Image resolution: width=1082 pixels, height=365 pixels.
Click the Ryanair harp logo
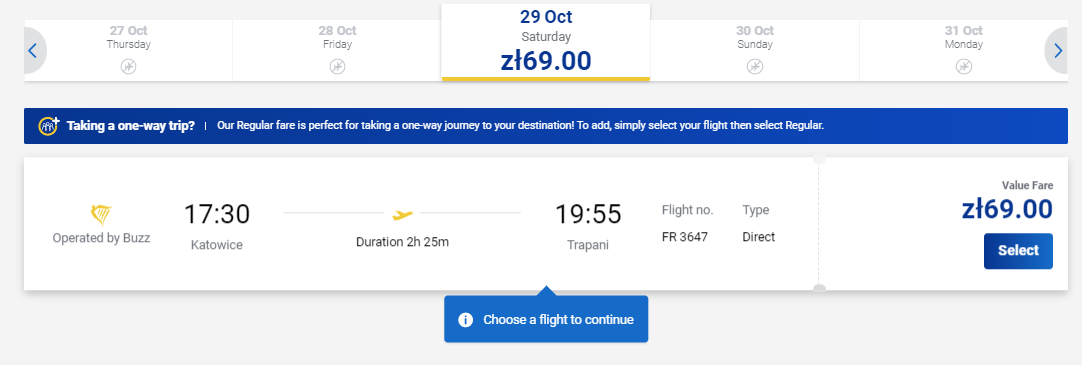(x=101, y=215)
